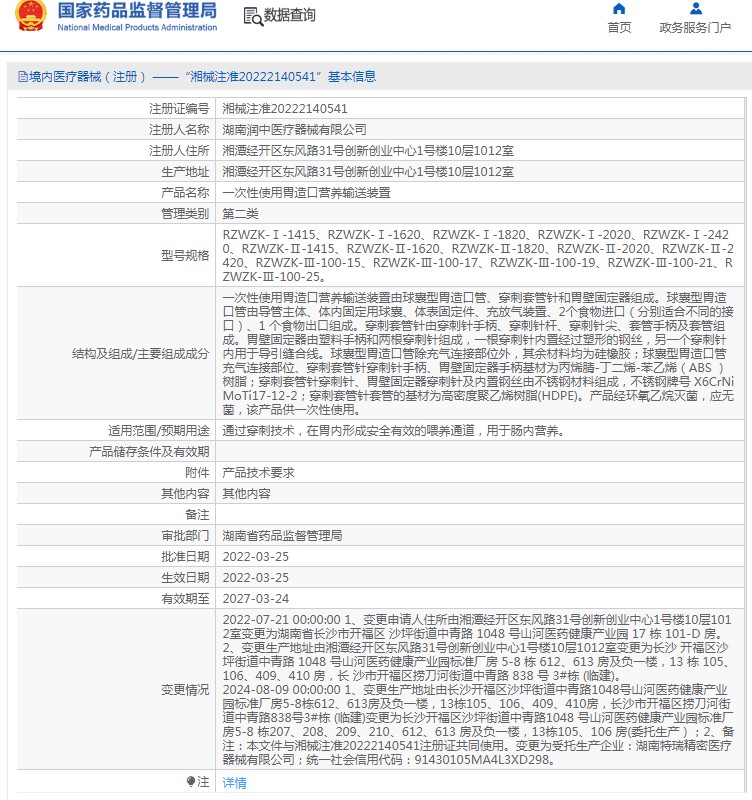
Task: Click the 注册人名称 label cell
Action: (x=116, y=130)
